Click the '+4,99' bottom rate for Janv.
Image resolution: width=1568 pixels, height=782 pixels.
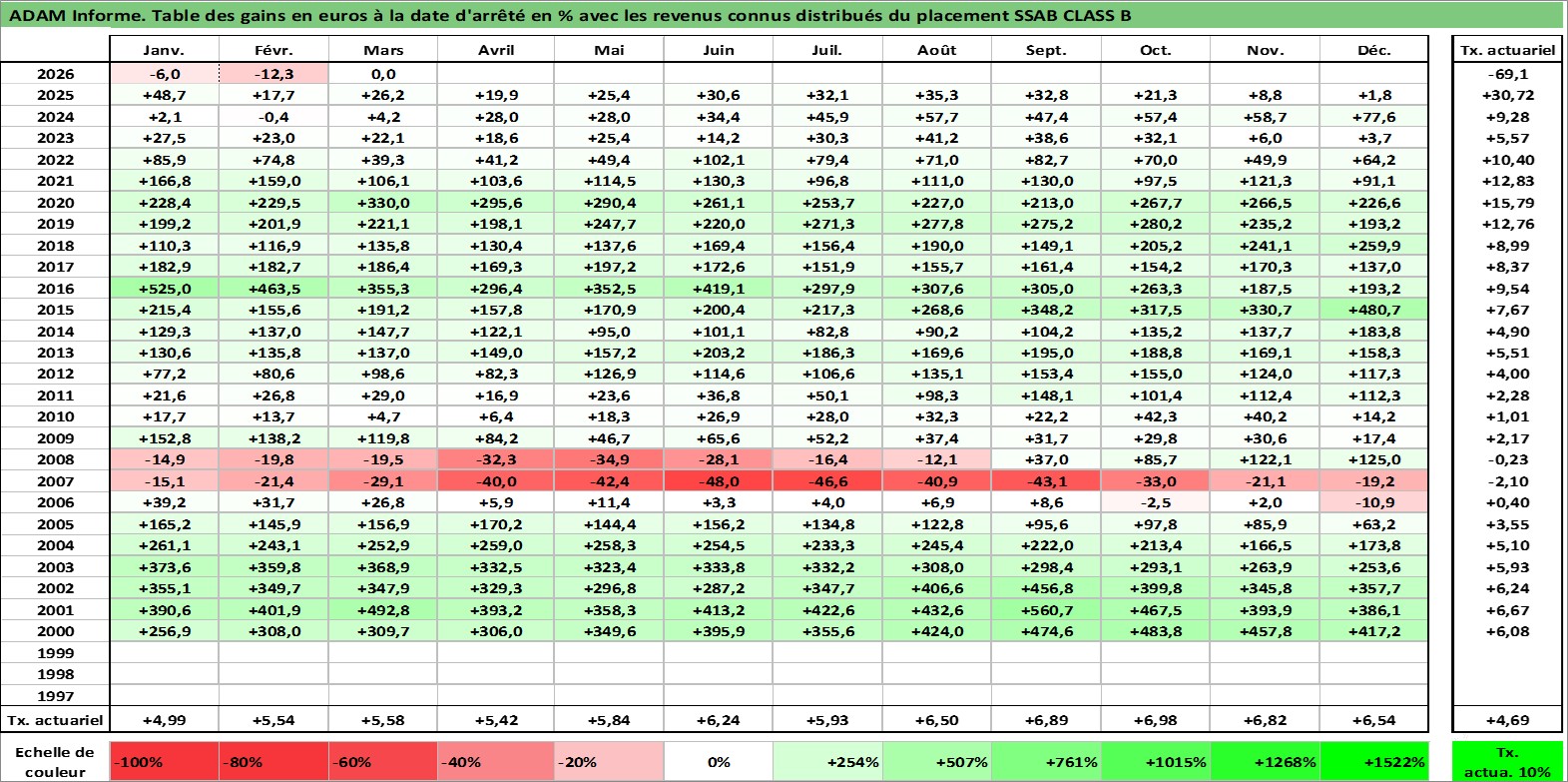tap(164, 719)
